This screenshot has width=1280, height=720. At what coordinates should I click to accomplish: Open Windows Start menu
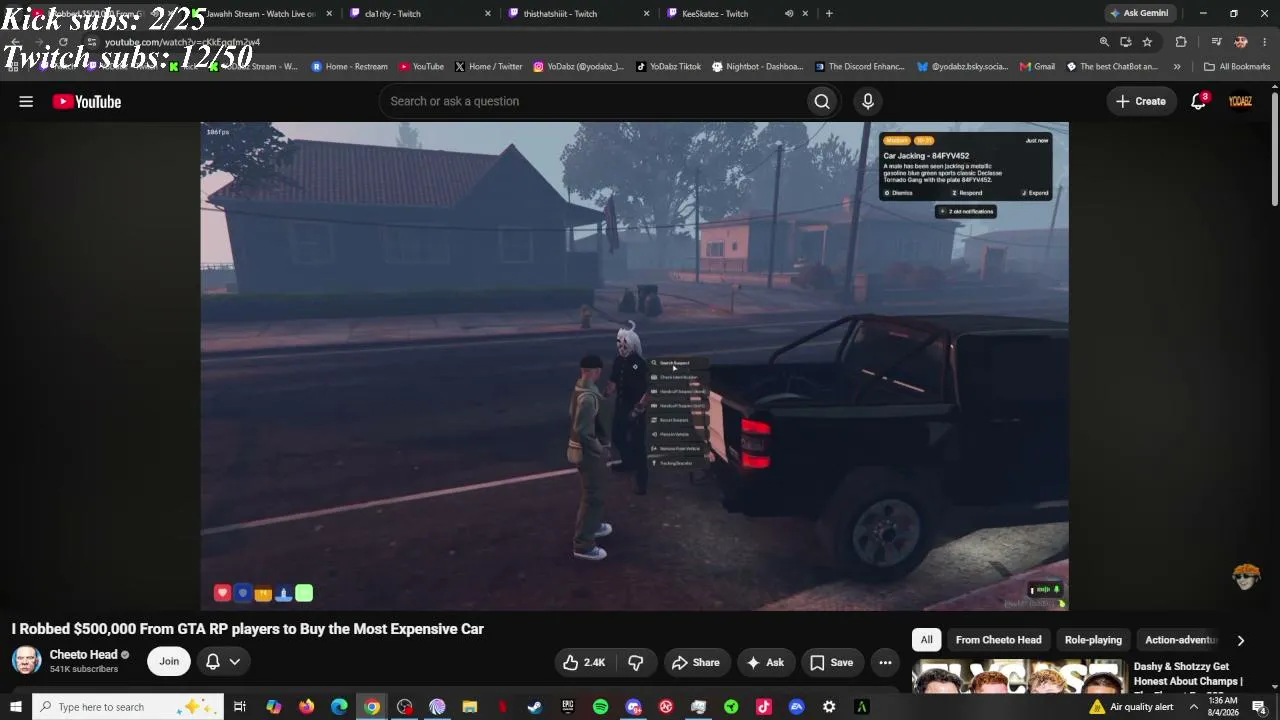(x=15, y=707)
